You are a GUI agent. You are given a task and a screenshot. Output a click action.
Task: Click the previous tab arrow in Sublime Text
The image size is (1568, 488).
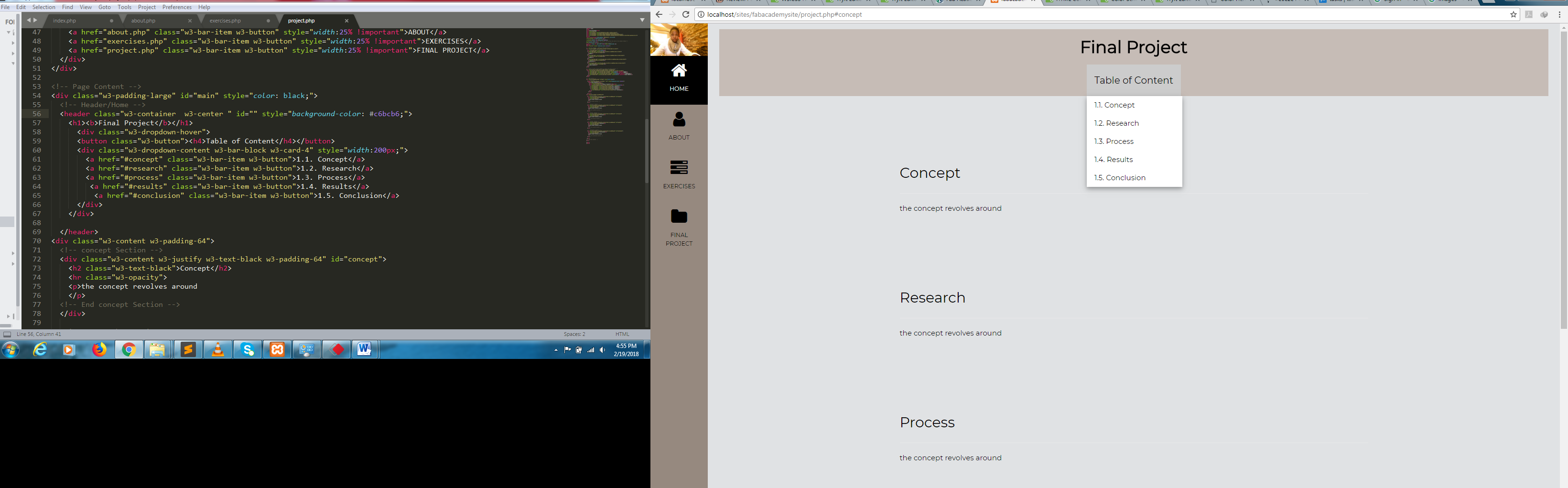28,20
